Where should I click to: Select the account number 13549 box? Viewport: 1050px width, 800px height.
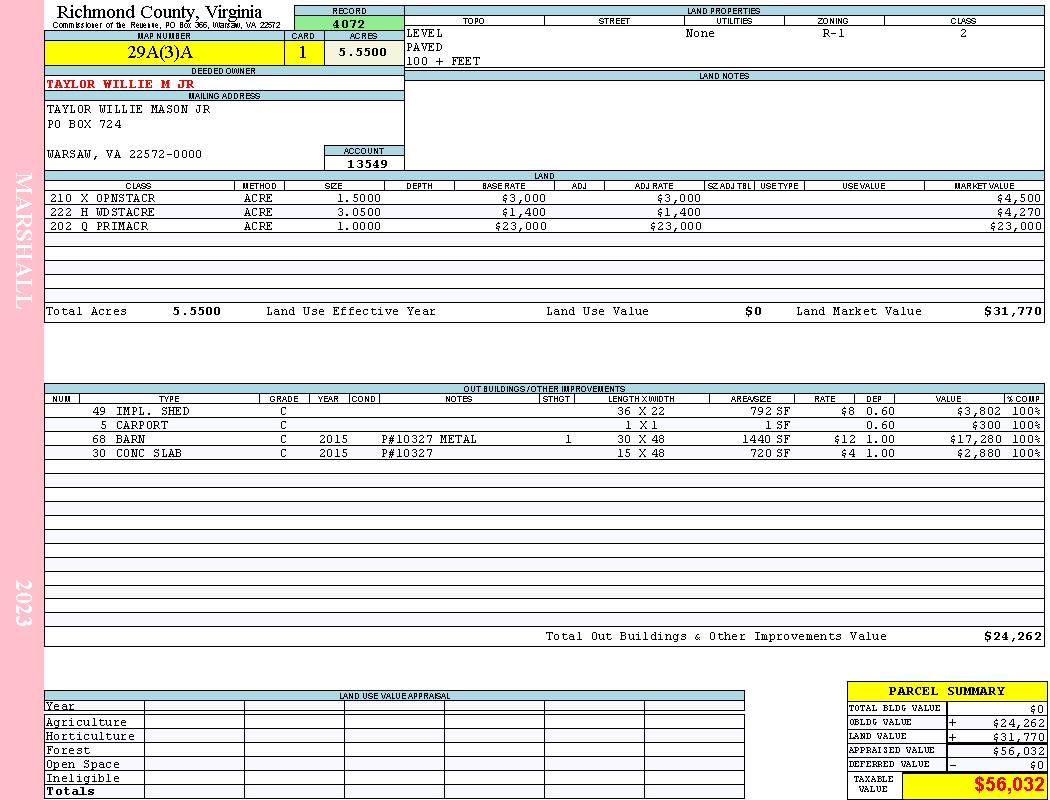[x=364, y=163]
